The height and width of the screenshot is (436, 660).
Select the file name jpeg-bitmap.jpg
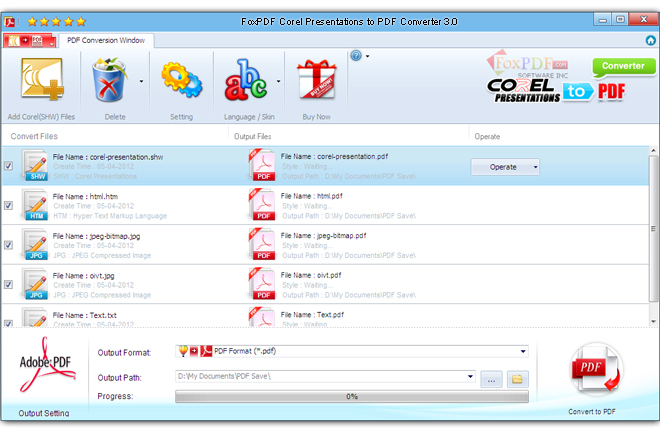point(115,236)
